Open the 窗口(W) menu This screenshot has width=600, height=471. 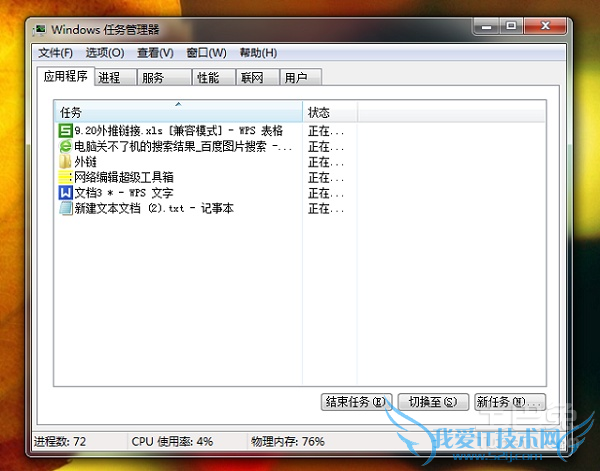(x=206, y=53)
